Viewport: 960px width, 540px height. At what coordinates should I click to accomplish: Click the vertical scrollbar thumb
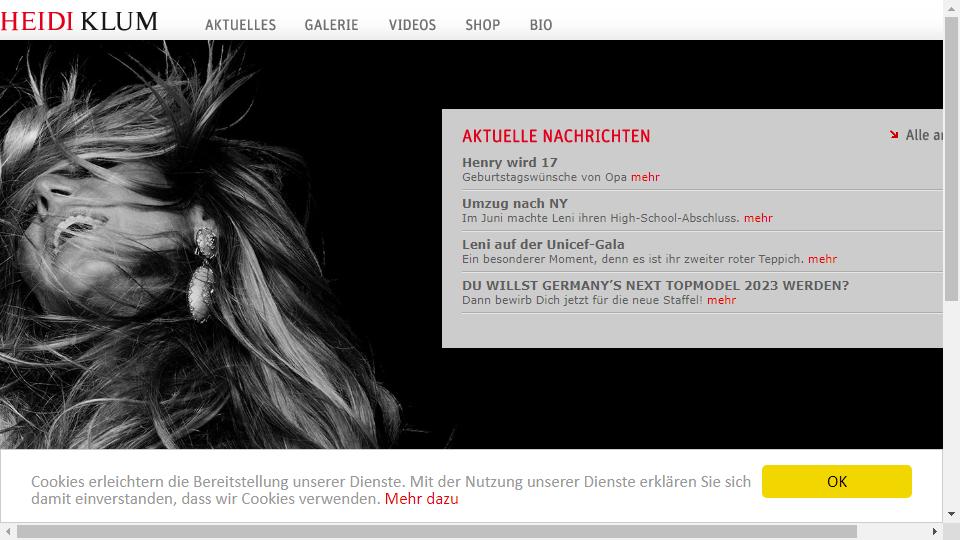click(951, 159)
